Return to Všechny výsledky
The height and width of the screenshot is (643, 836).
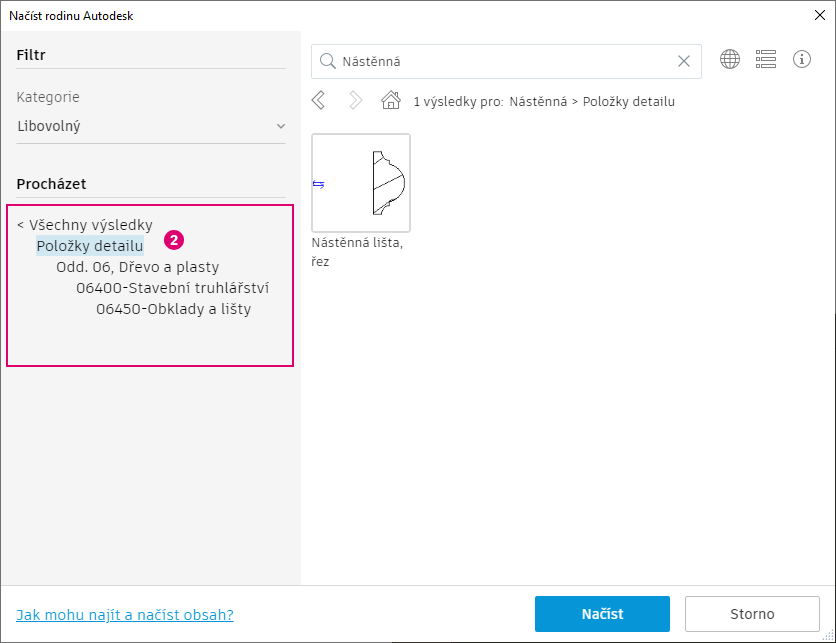[85, 225]
